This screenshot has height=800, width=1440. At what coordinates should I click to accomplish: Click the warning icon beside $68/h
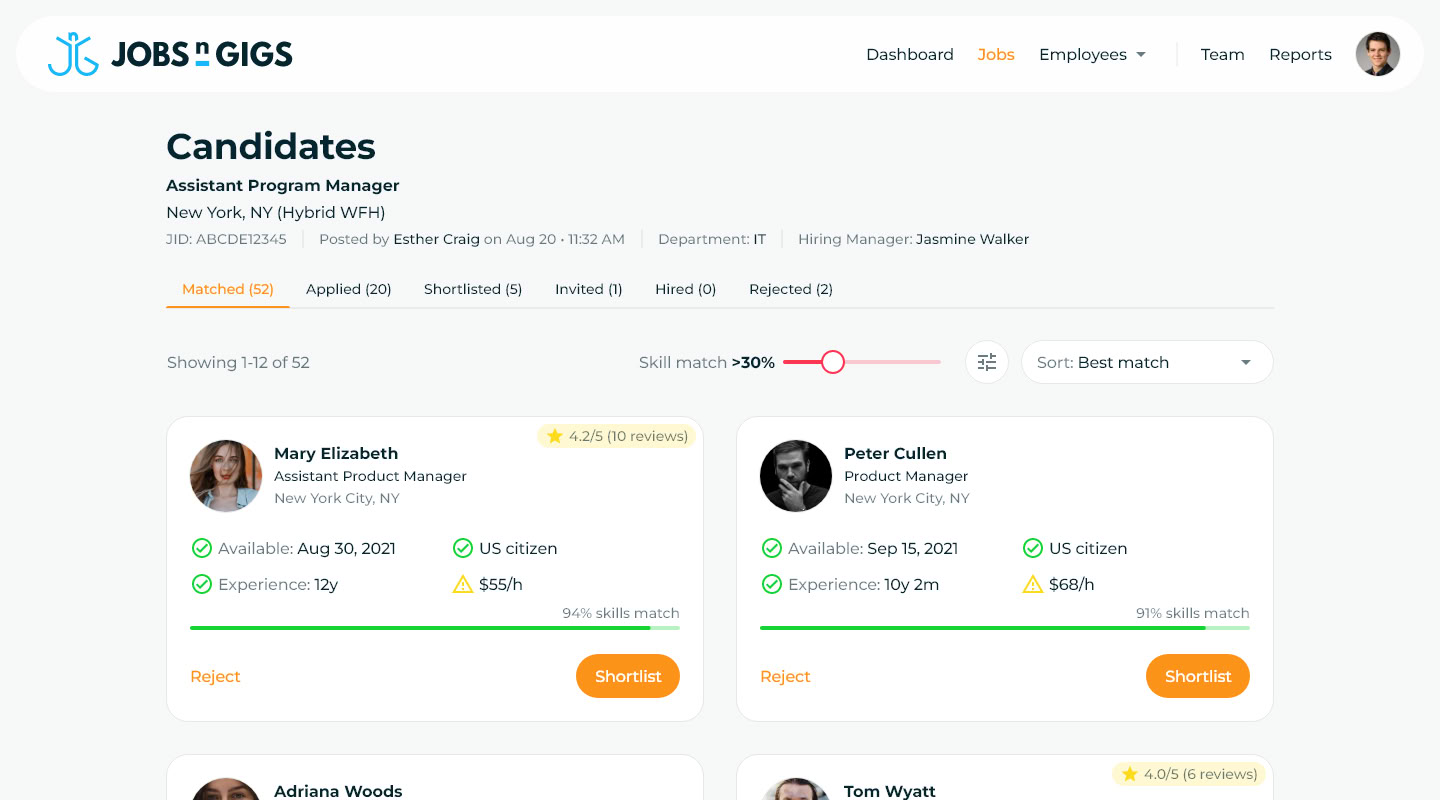[x=1032, y=584]
